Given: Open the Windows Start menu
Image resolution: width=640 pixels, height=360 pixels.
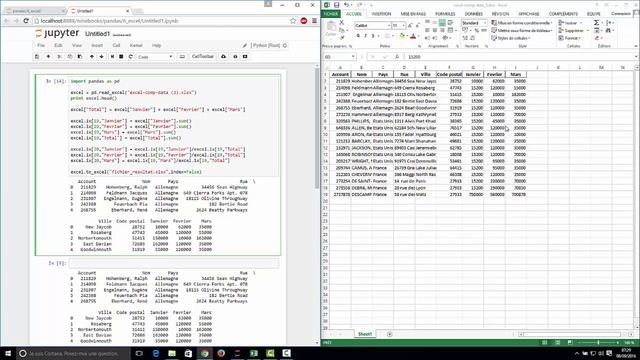Looking at the screenshot, I should pyautogui.click(x=8, y=353).
